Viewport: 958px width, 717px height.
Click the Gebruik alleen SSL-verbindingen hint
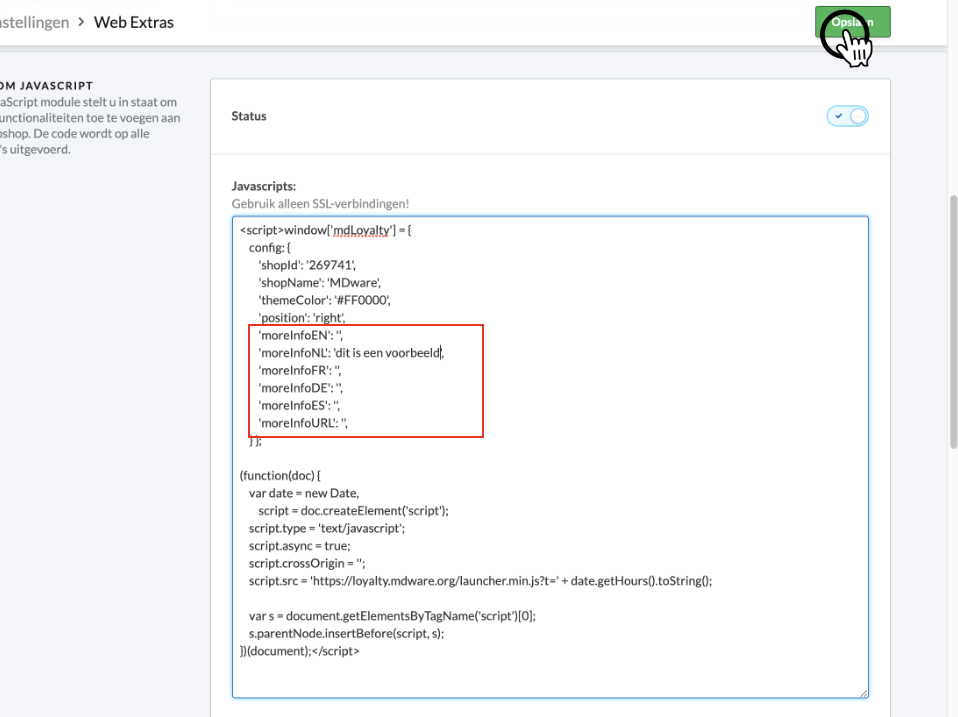[x=320, y=203]
